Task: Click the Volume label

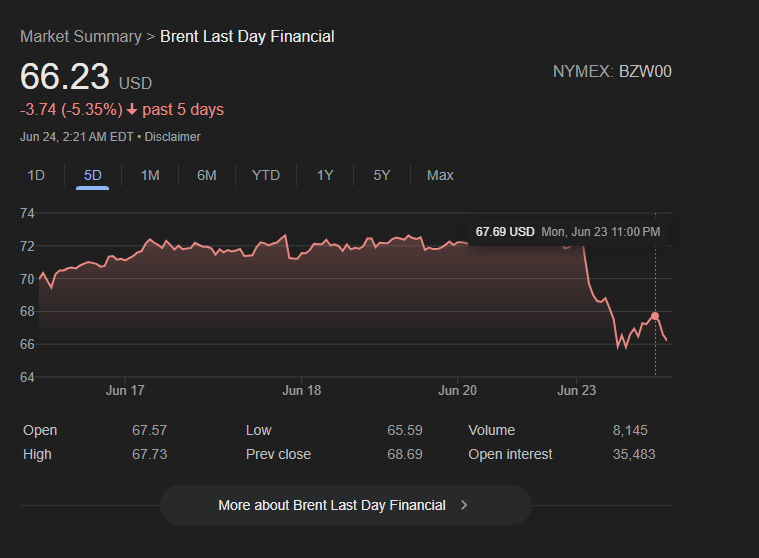Action: (492, 430)
